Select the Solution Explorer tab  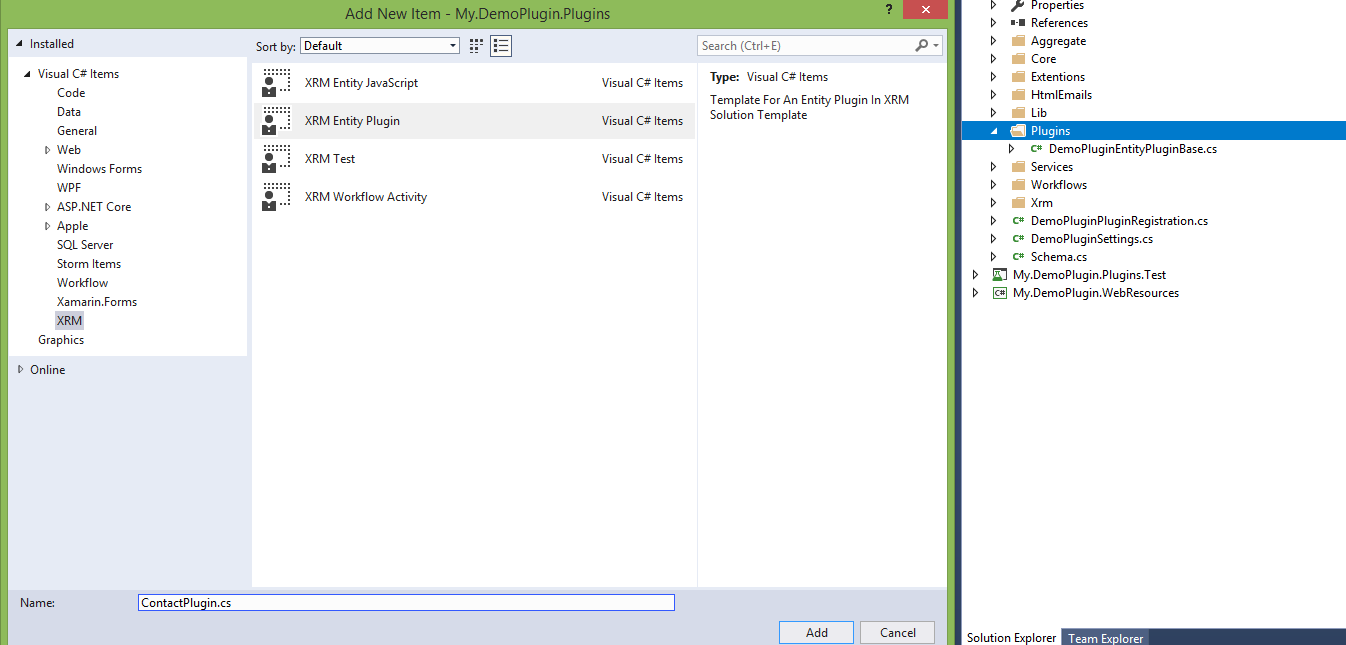point(1011,638)
